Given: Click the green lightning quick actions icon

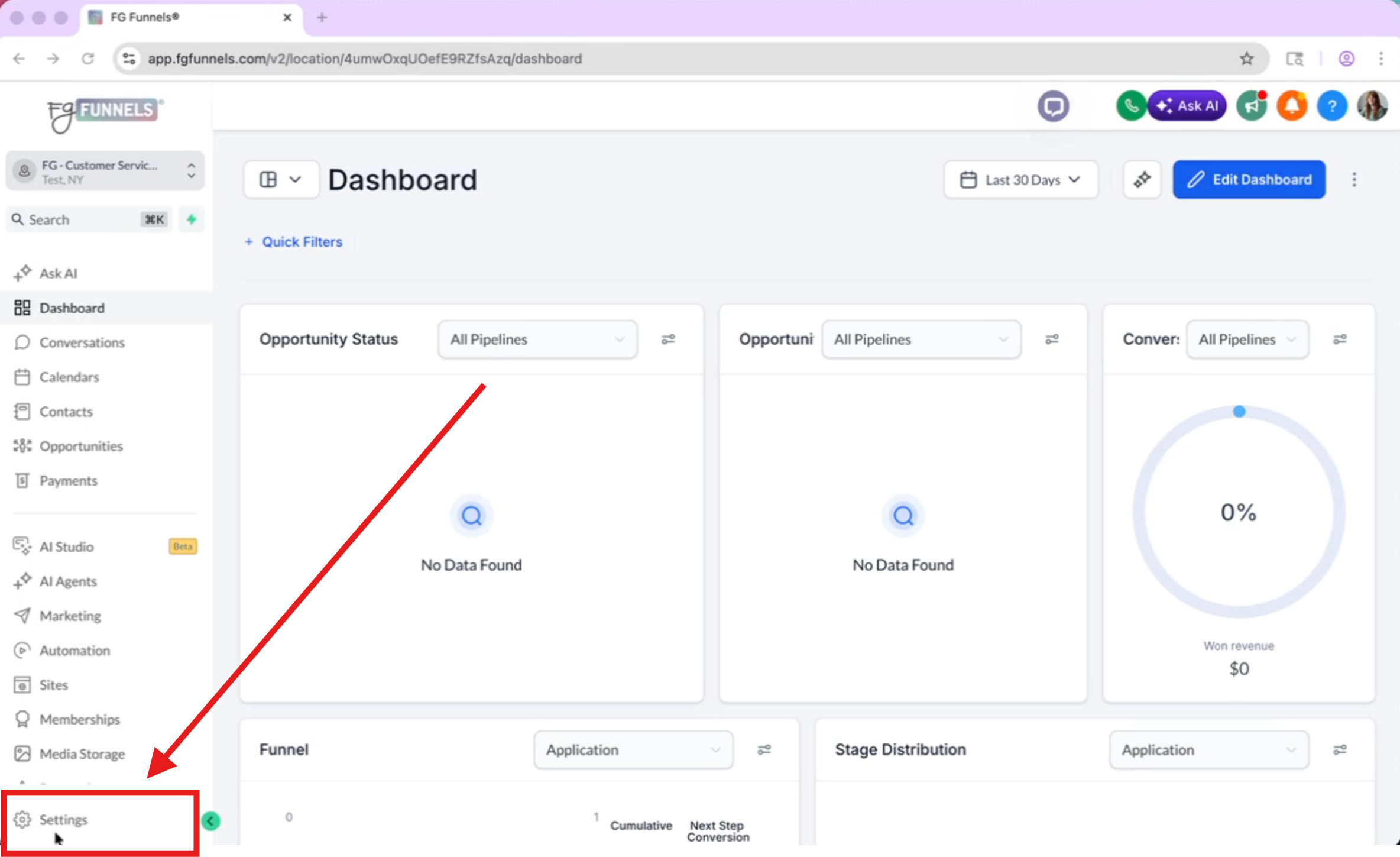Looking at the screenshot, I should pos(191,219).
